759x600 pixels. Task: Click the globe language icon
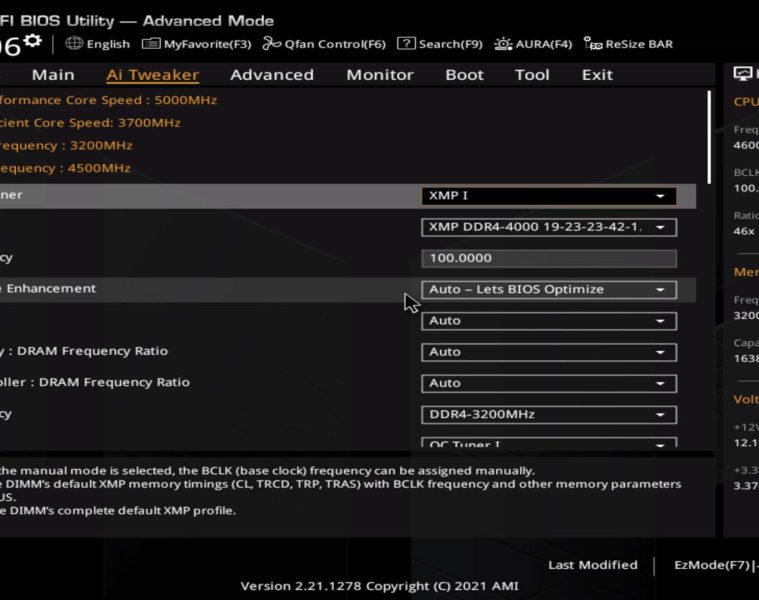coord(74,44)
